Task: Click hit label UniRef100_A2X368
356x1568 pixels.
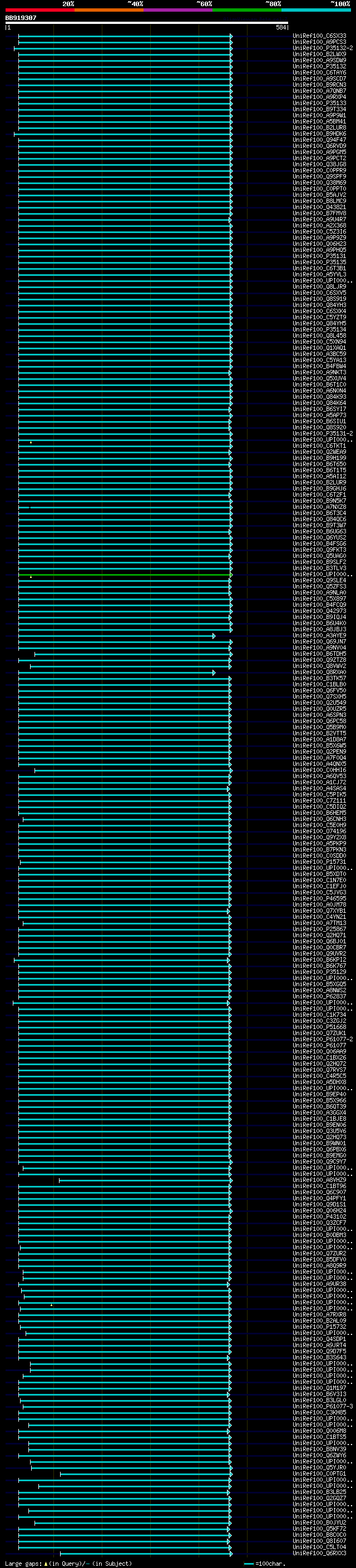Action: click(319, 226)
